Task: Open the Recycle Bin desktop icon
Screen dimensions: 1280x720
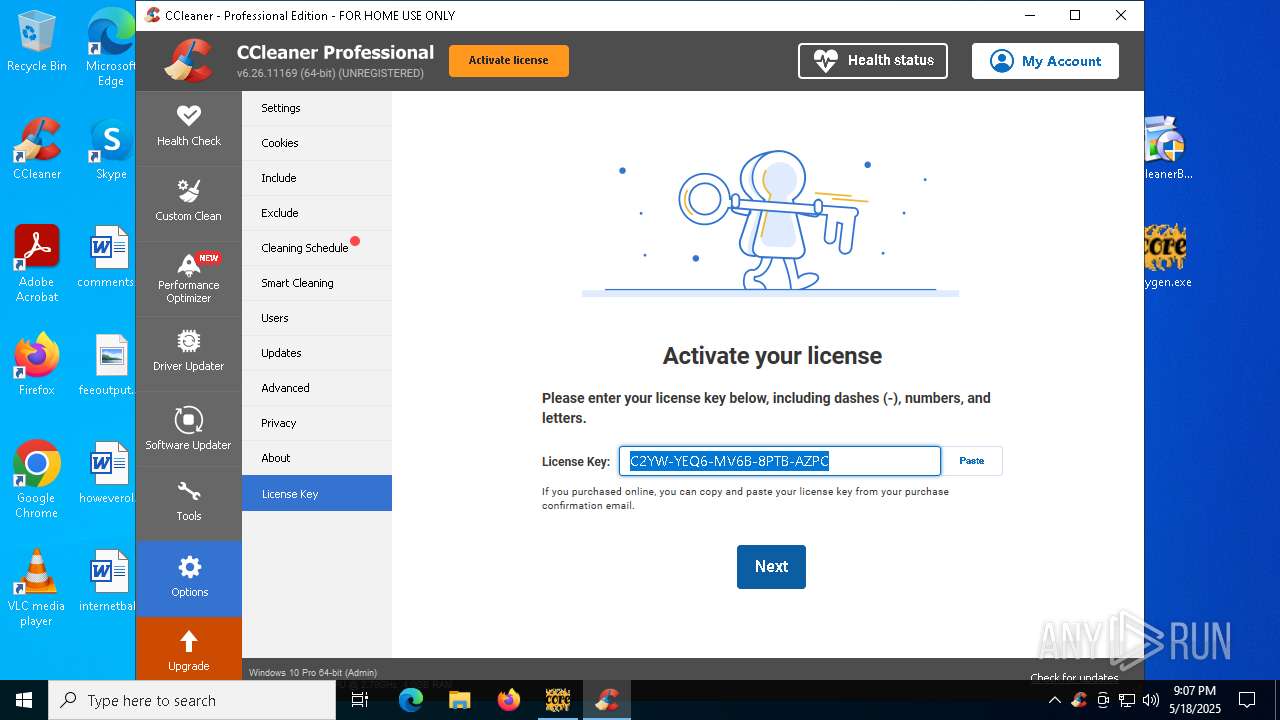Action: (x=37, y=42)
